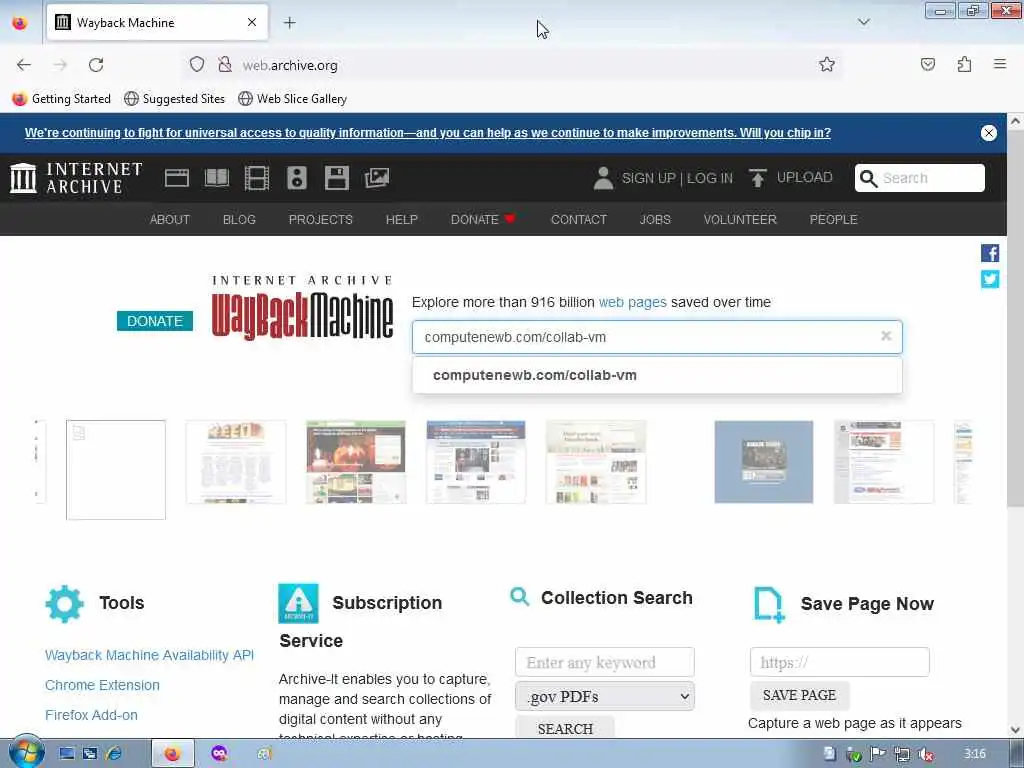Open the Video film strip icon
This screenshot has width=1024, height=768.
pyautogui.click(x=257, y=178)
